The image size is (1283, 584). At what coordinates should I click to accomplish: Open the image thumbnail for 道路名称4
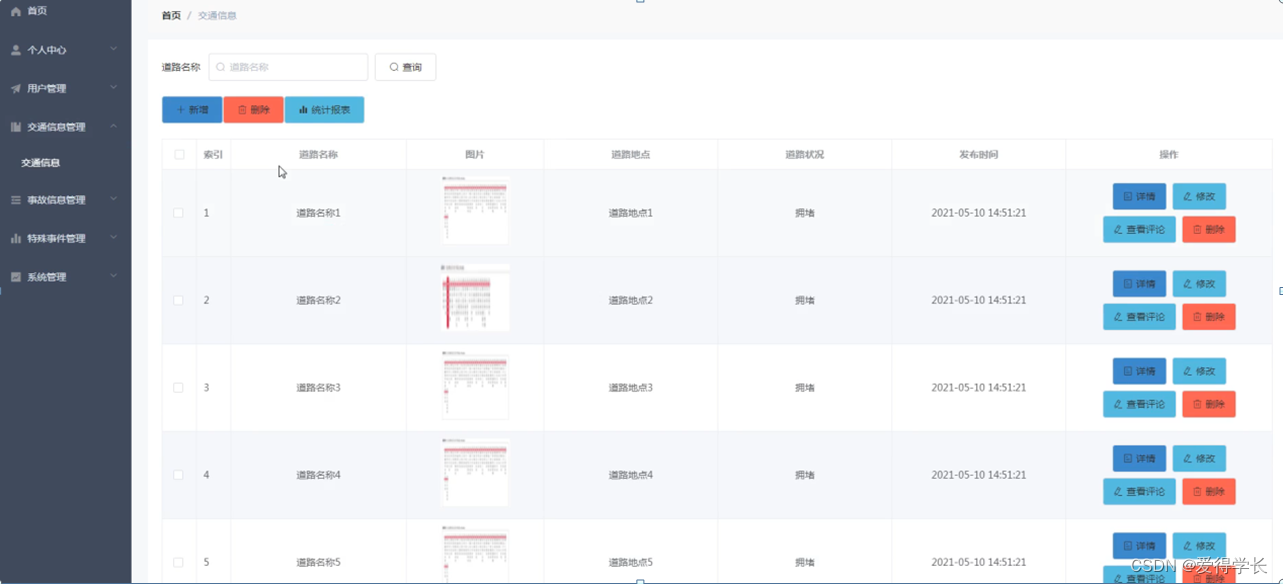(475, 472)
